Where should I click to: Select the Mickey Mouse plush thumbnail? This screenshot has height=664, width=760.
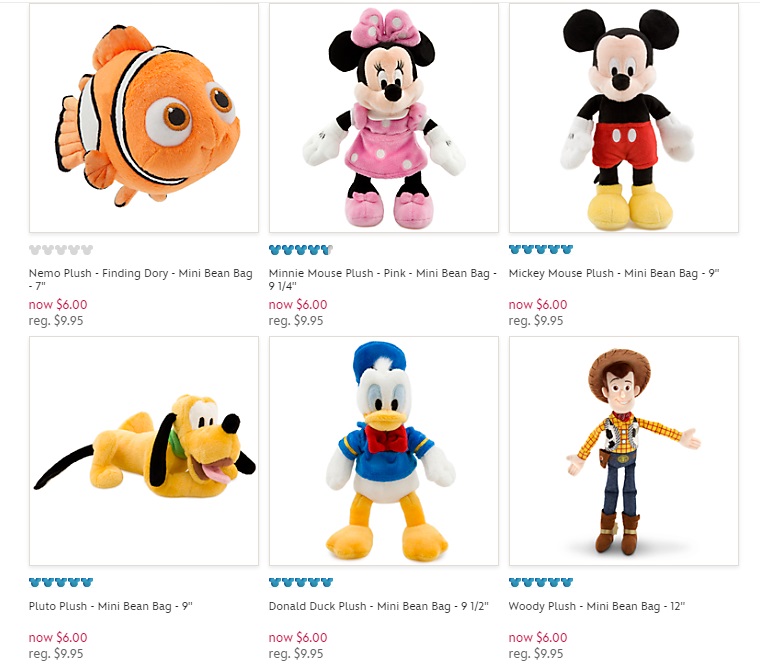pos(624,118)
